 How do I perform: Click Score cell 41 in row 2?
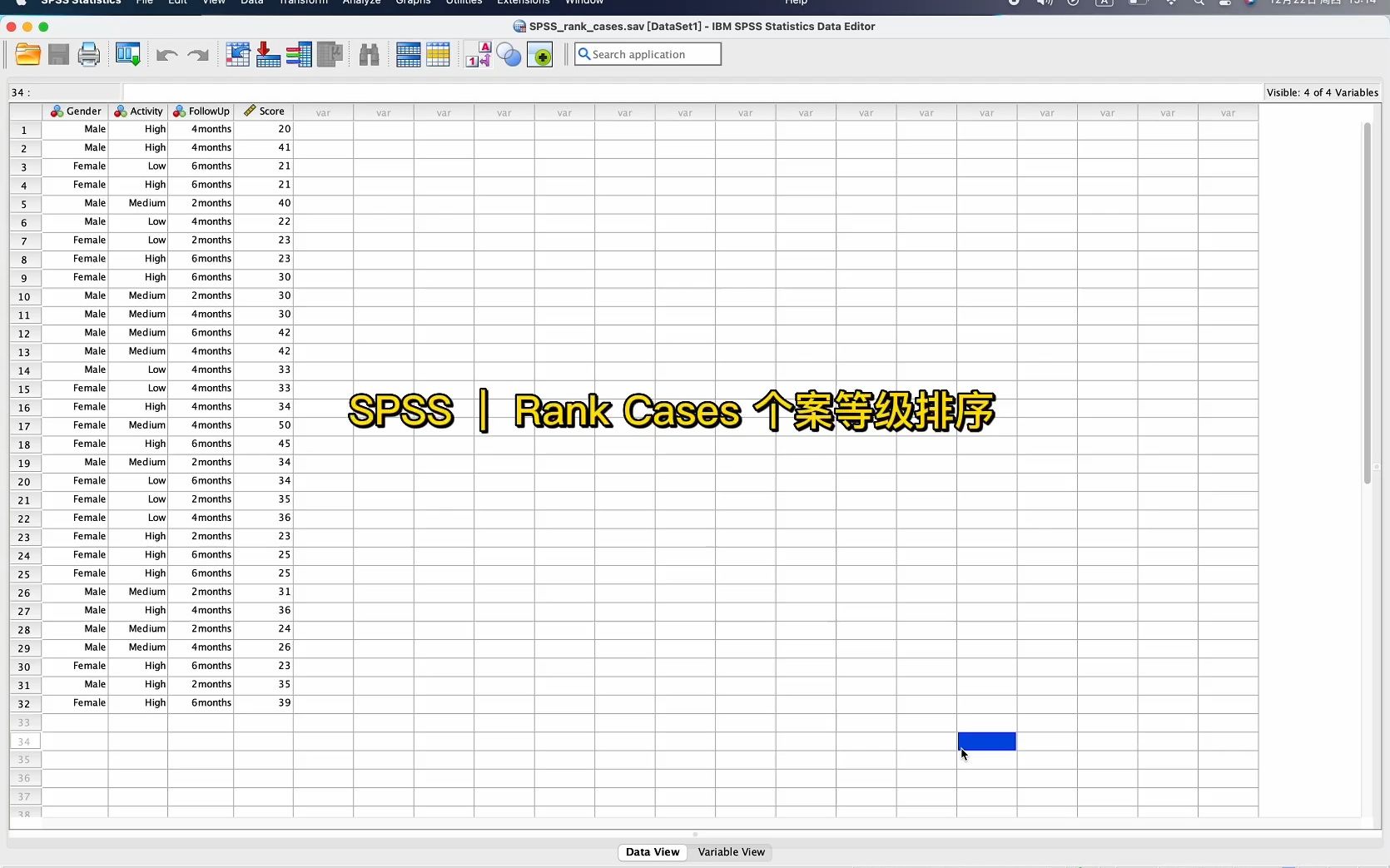click(264, 147)
